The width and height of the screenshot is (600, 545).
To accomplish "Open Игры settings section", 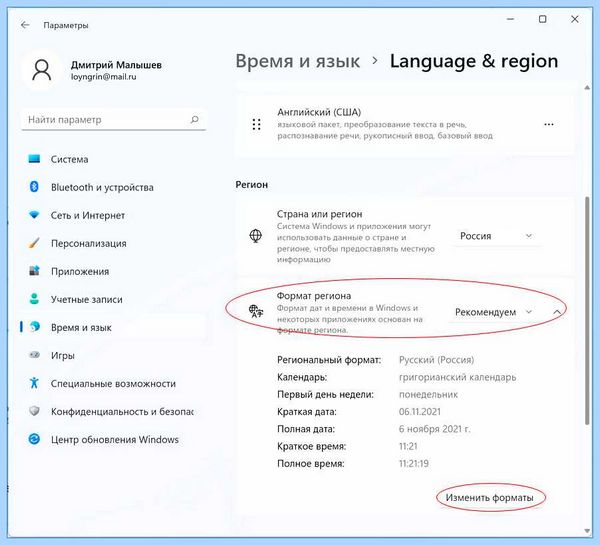I will [x=113, y=355].
